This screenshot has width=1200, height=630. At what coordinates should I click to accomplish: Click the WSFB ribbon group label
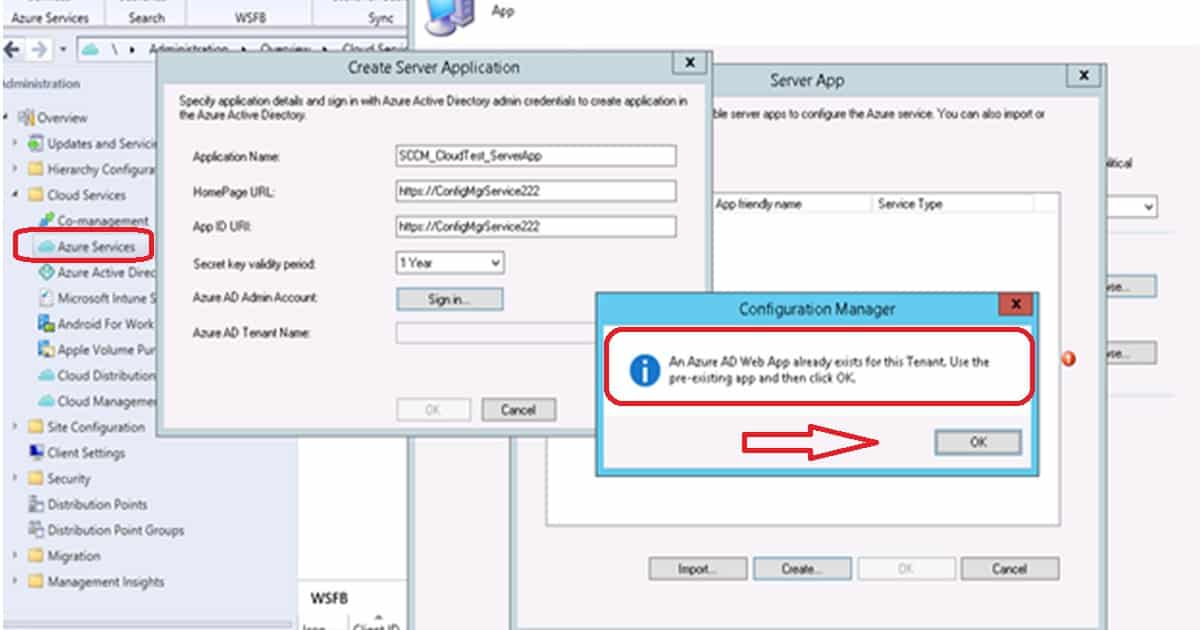point(249,18)
